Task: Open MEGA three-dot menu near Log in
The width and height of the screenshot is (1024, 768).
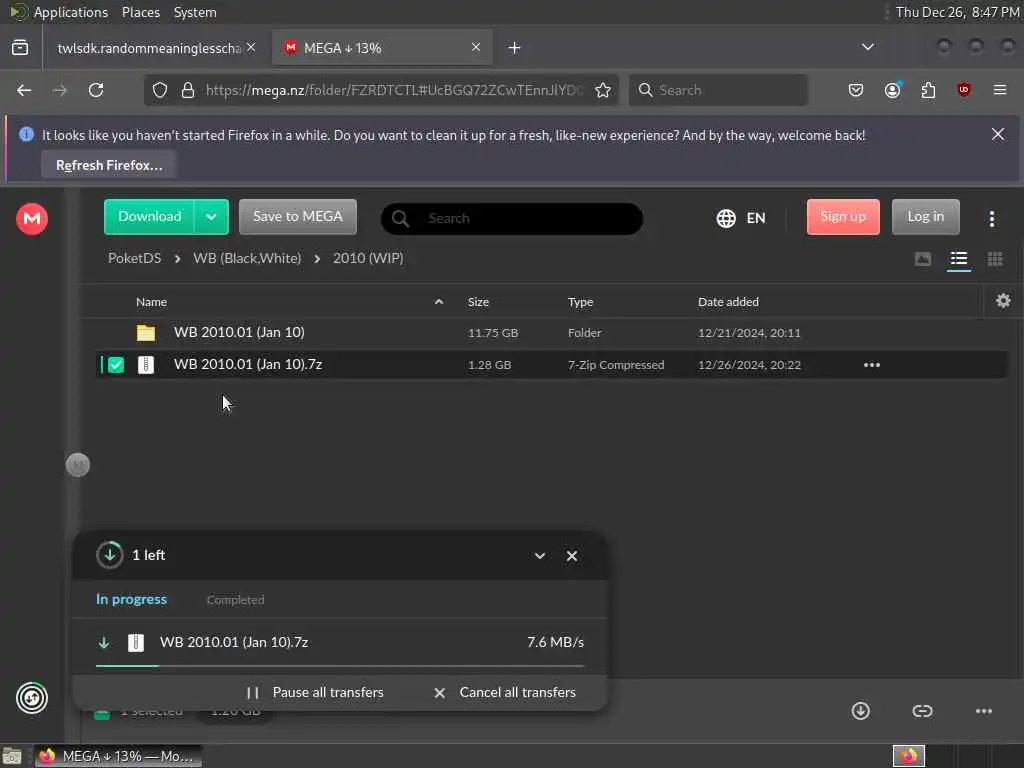Action: pos(991,219)
